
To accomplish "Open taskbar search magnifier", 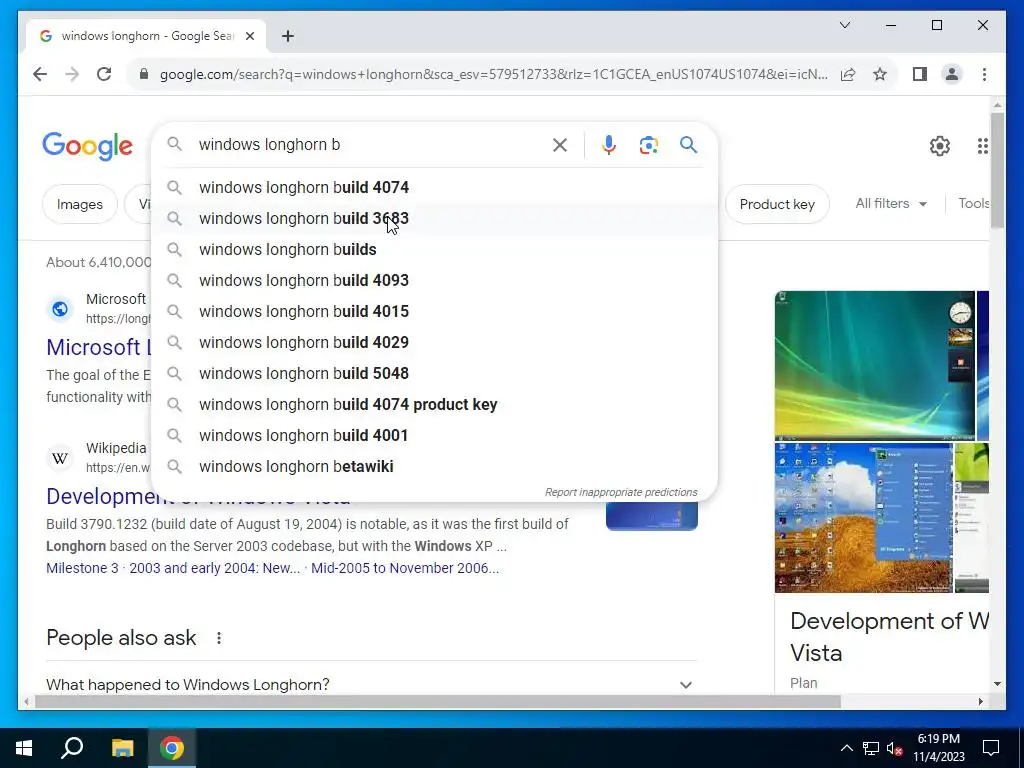I will pos(72,747).
